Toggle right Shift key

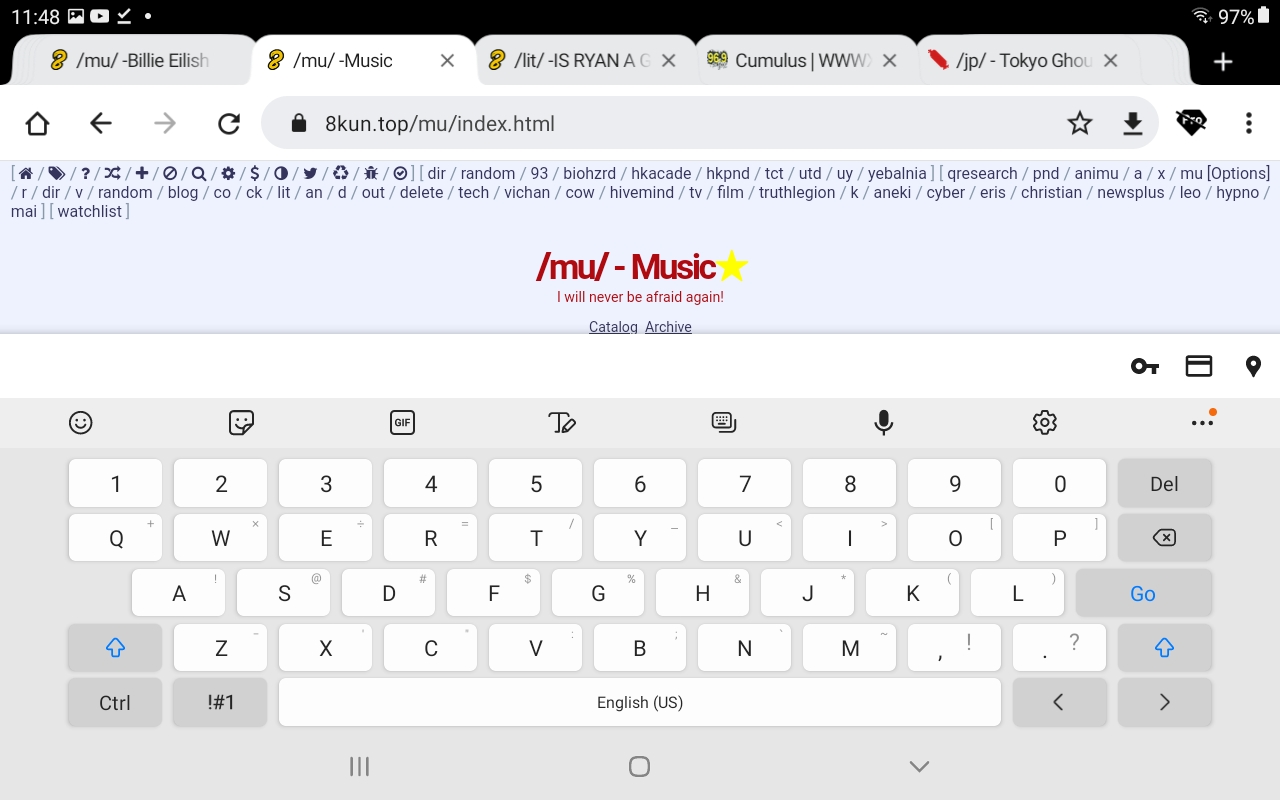click(x=1164, y=648)
